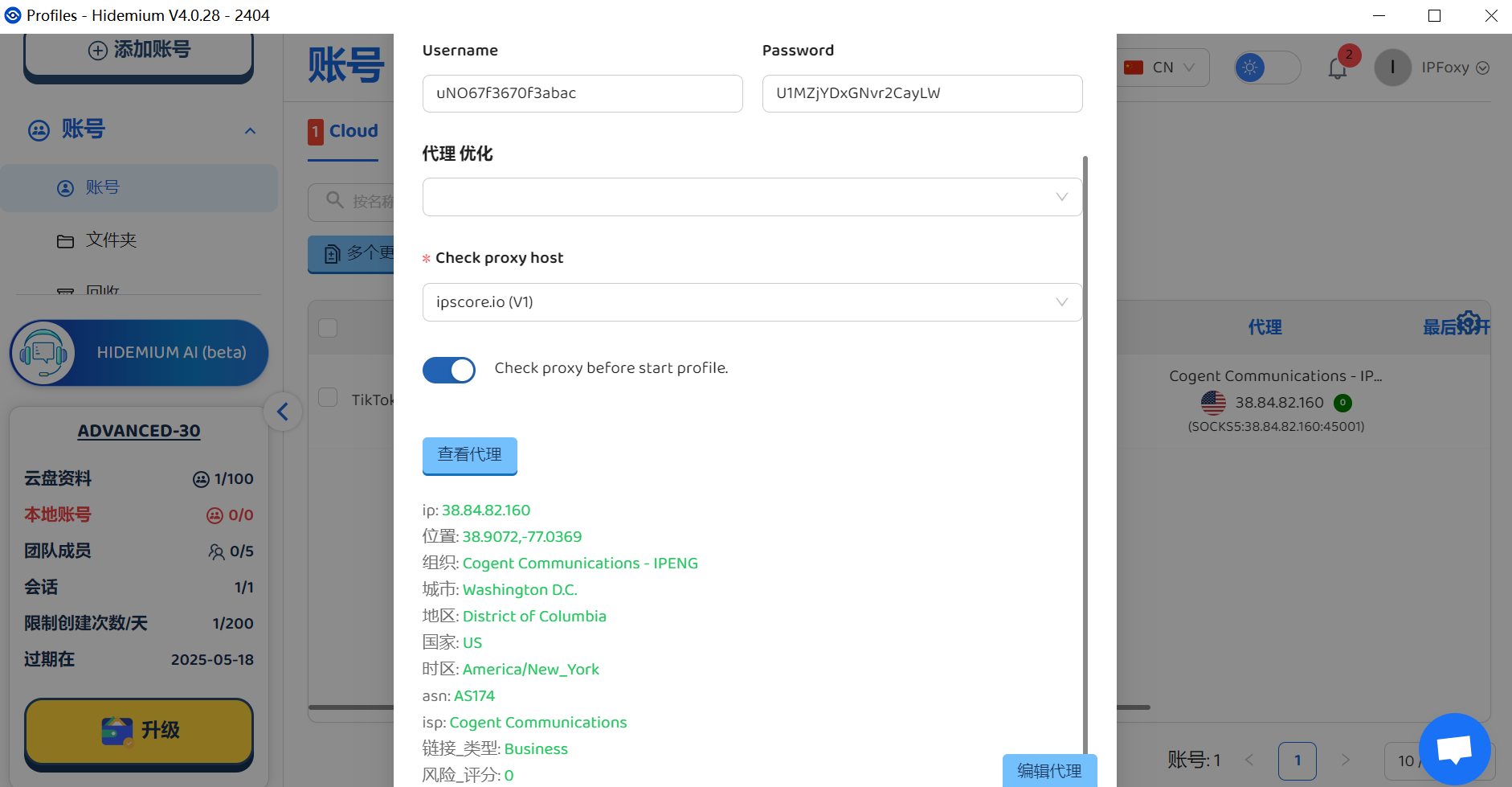Image resolution: width=1512 pixels, height=787 pixels.
Task: Click the 账号 section smiley icon
Action: (x=39, y=130)
